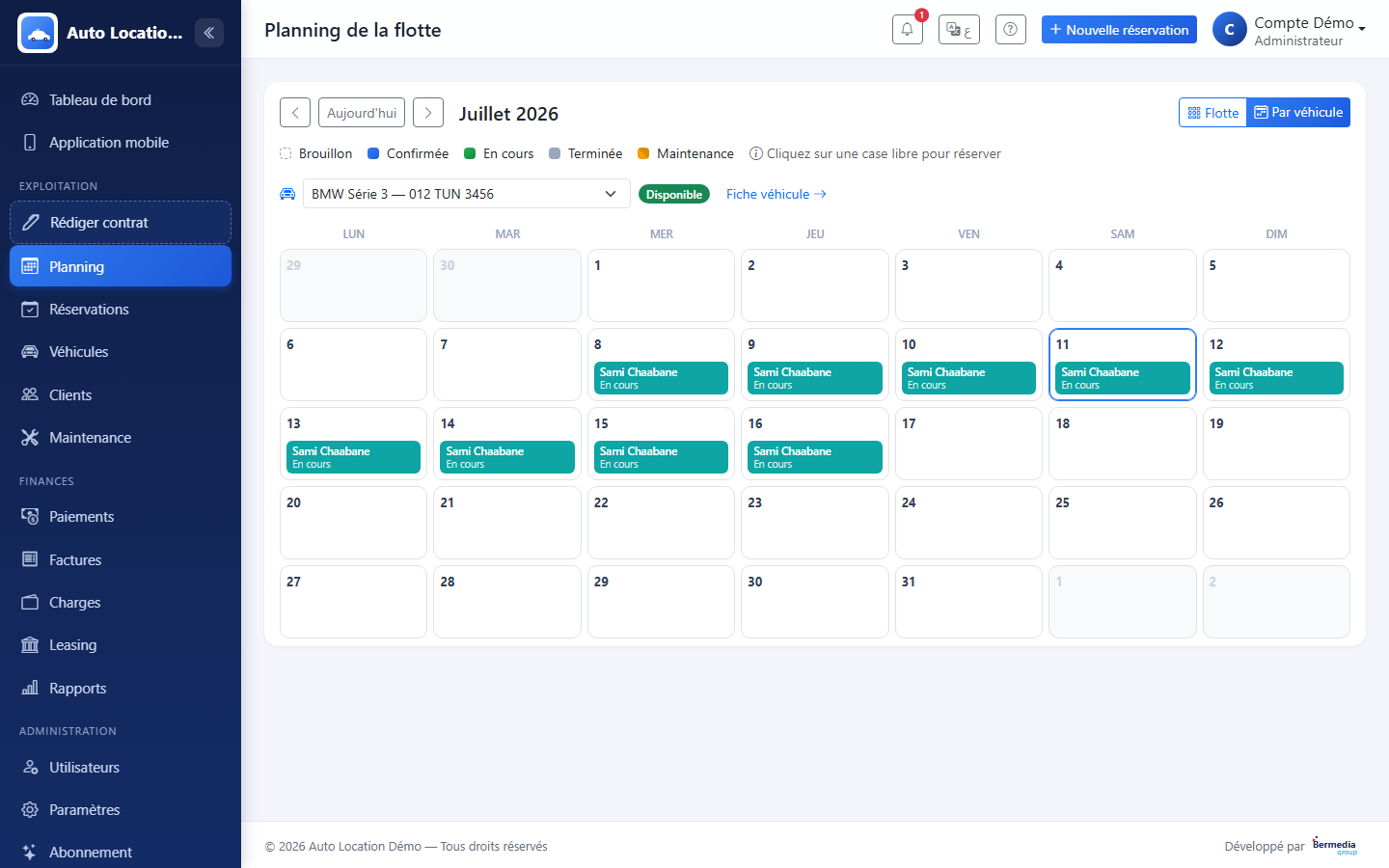Open Planning menu item
1389x868 pixels.
click(x=121, y=266)
